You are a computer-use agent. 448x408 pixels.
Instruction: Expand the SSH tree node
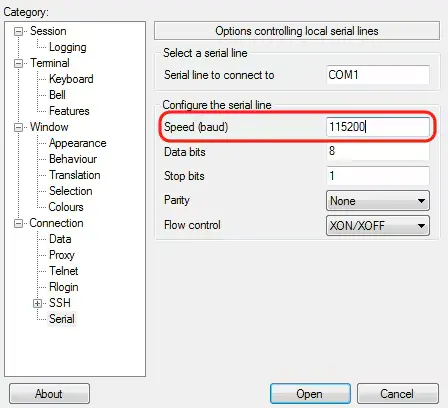(x=37, y=303)
